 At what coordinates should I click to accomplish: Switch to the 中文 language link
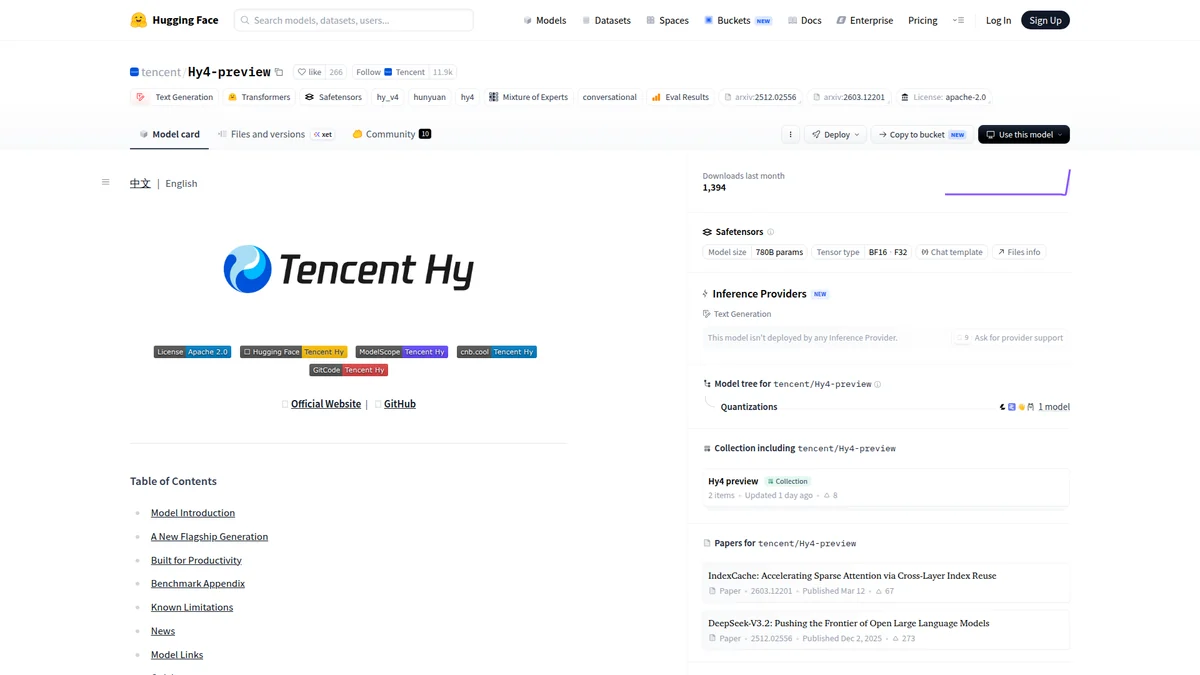click(x=140, y=183)
